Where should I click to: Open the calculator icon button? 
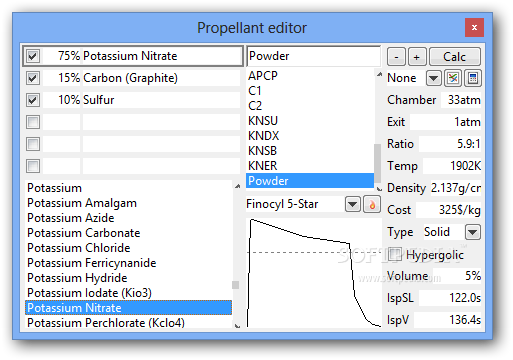pyautogui.click(x=473, y=78)
